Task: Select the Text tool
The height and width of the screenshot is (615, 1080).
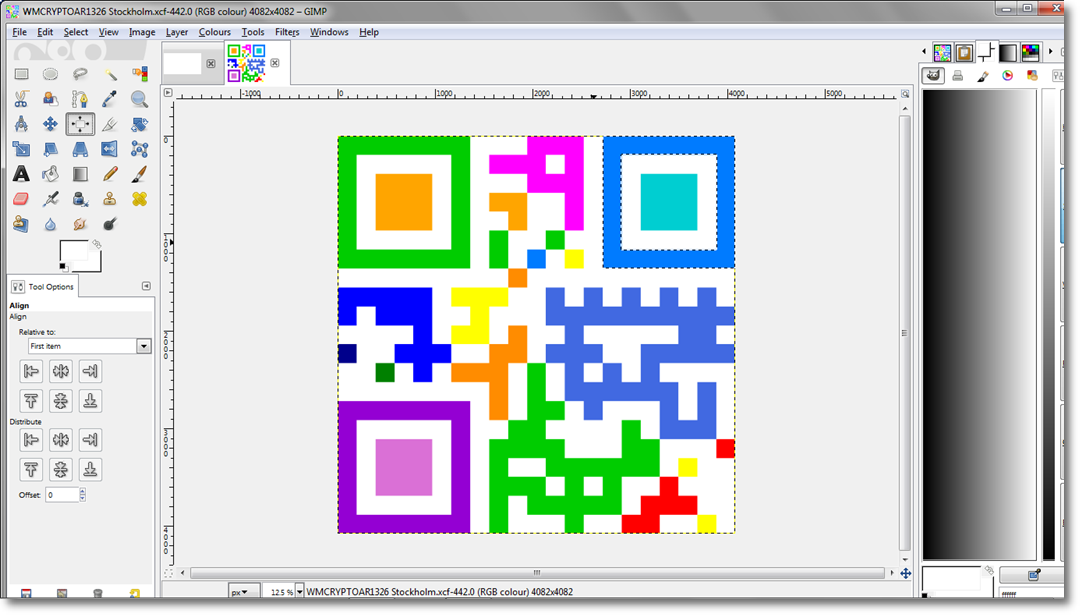Action: (x=21, y=174)
